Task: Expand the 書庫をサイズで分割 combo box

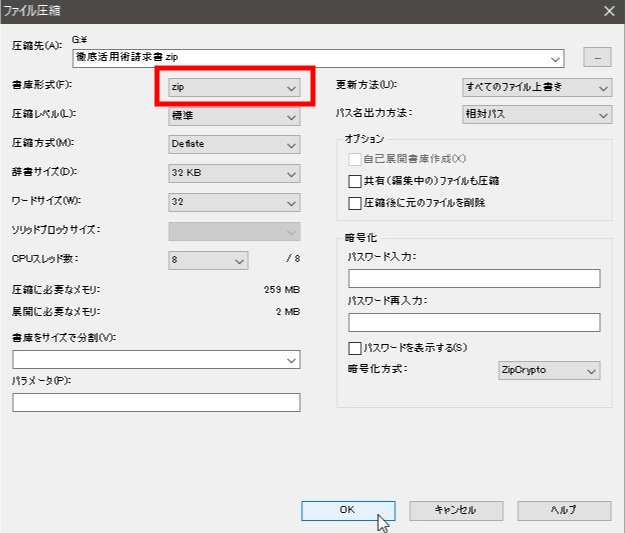Action: coord(156,360)
